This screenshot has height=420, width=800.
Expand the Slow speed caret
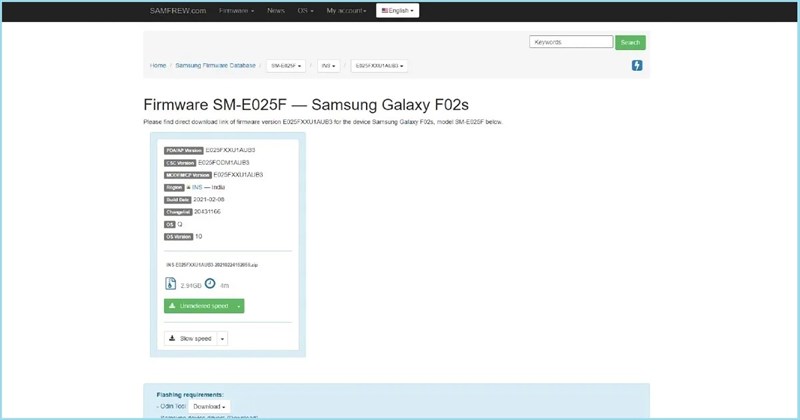tap(222, 338)
